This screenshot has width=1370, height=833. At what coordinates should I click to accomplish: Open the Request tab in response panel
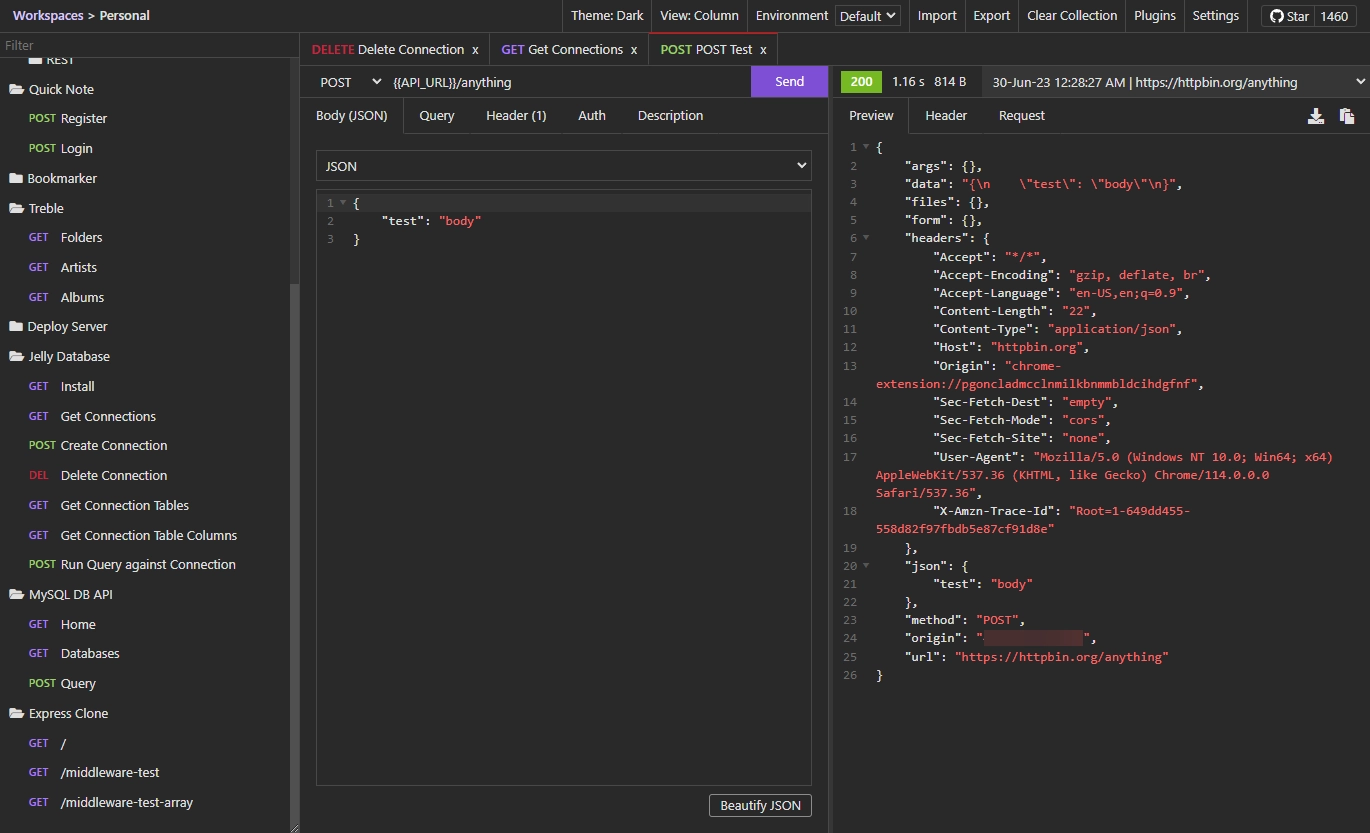(x=1021, y=116)
